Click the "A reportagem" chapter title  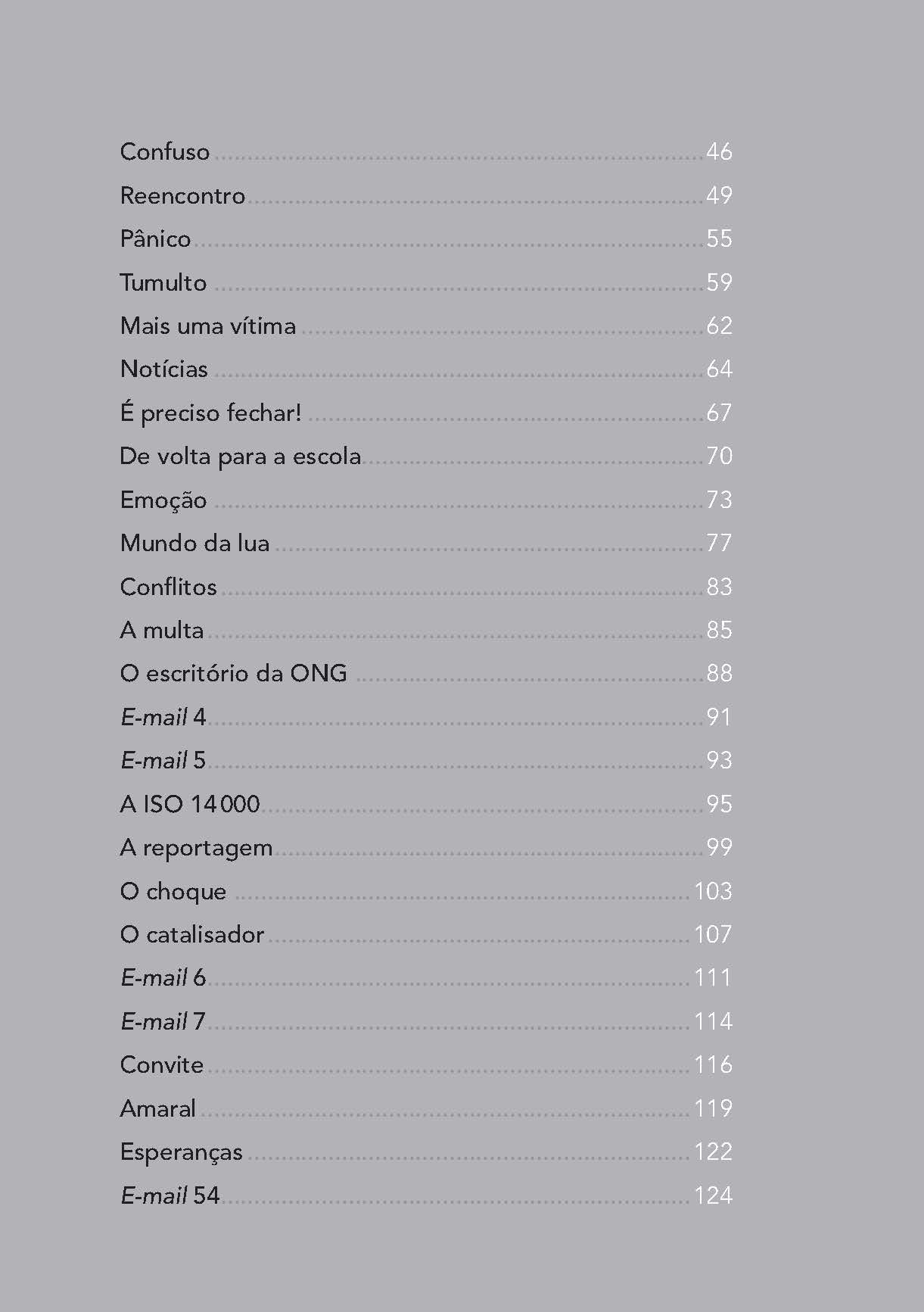point(196,847)
